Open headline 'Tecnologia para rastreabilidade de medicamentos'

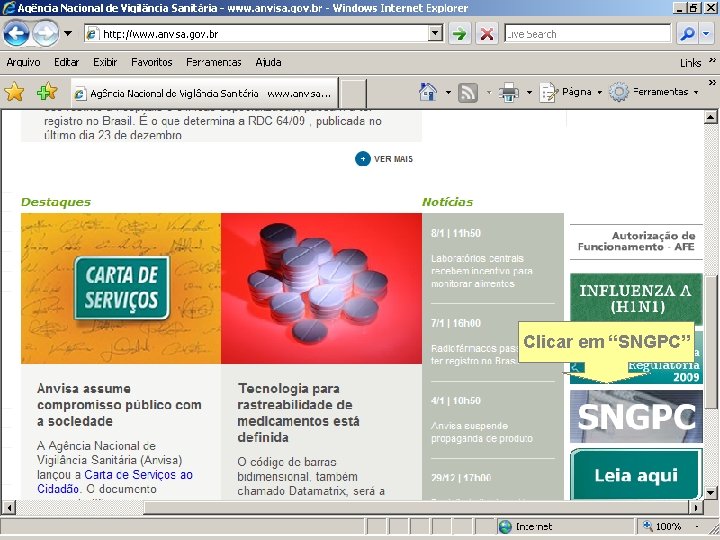click(298, 413)
